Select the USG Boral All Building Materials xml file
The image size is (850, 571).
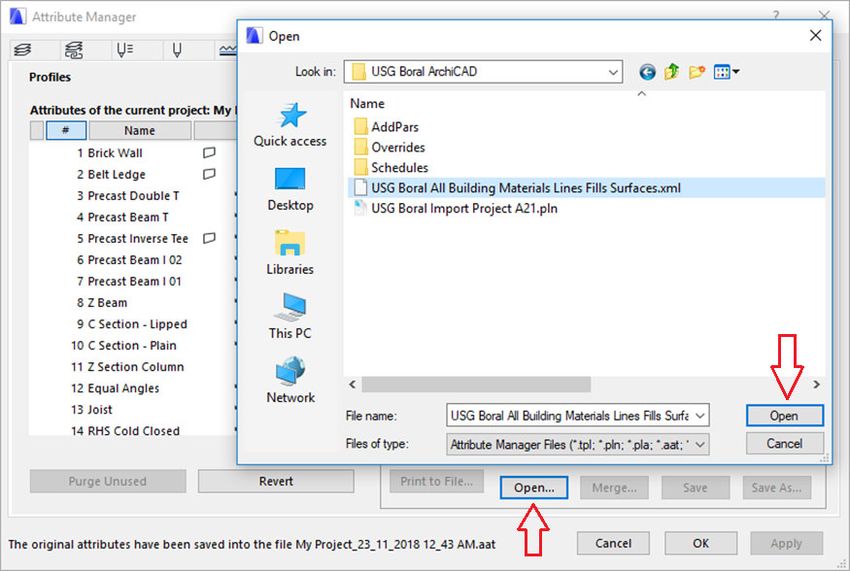tap(586, 188)
